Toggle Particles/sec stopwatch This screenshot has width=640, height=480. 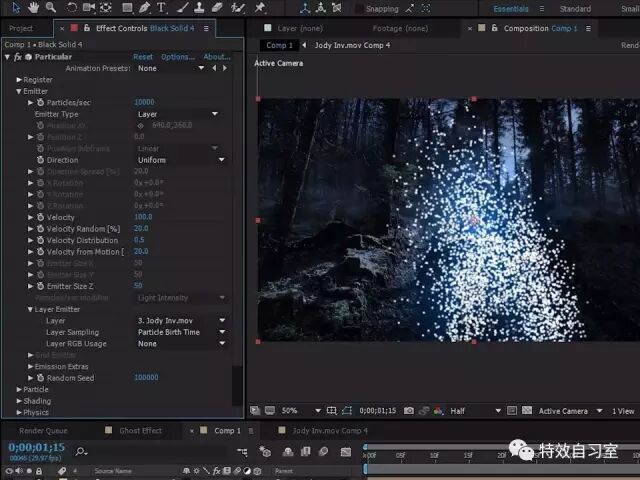click(40, 102)
